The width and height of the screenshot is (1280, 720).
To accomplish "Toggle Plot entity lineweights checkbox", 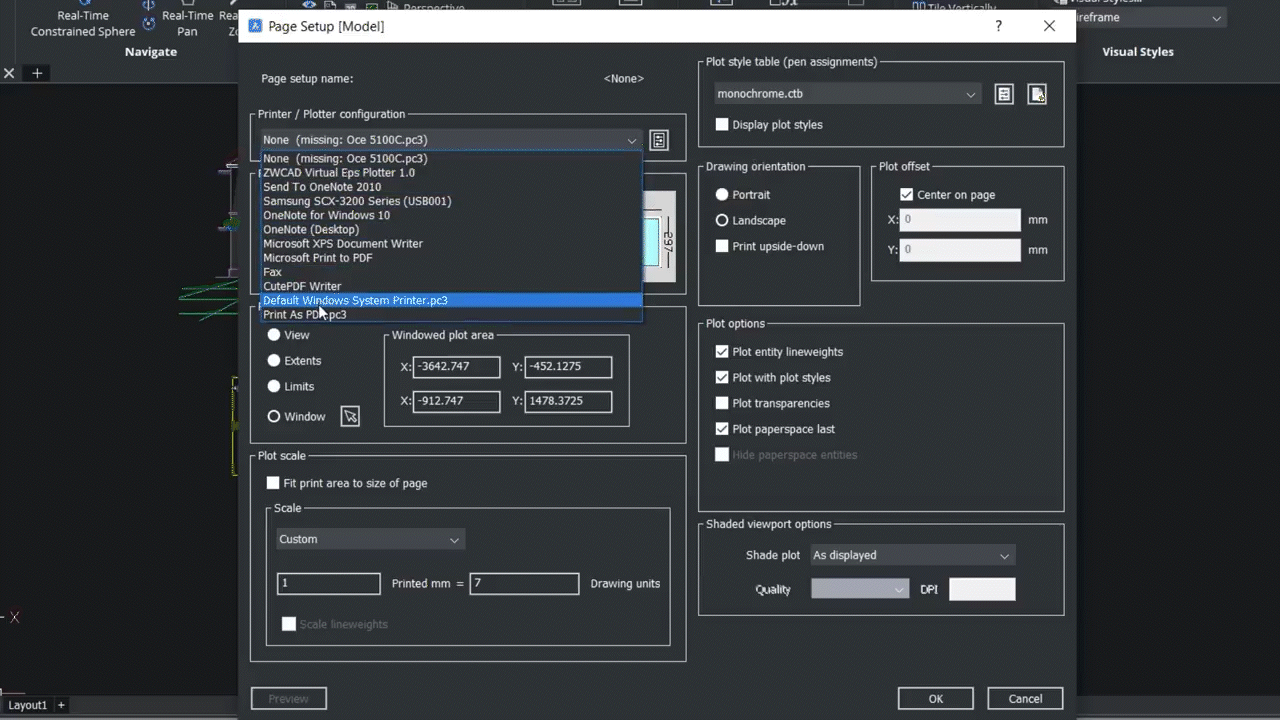I will (722, 352).
